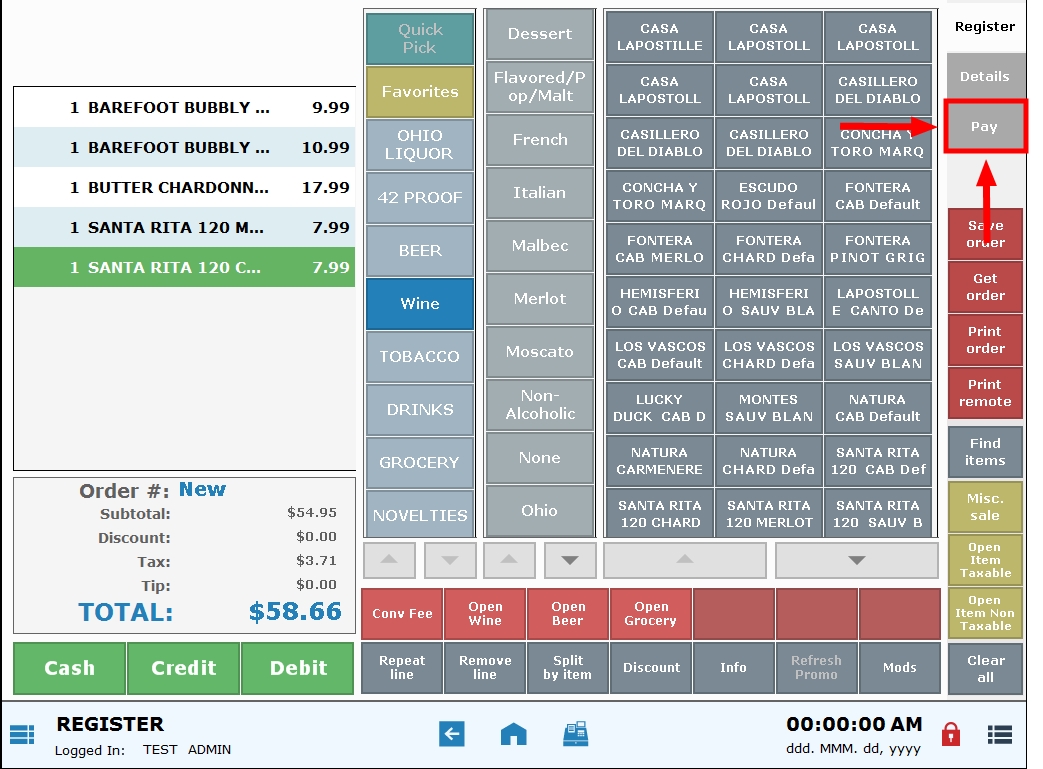Click Get order button

[x=985, y=287]
